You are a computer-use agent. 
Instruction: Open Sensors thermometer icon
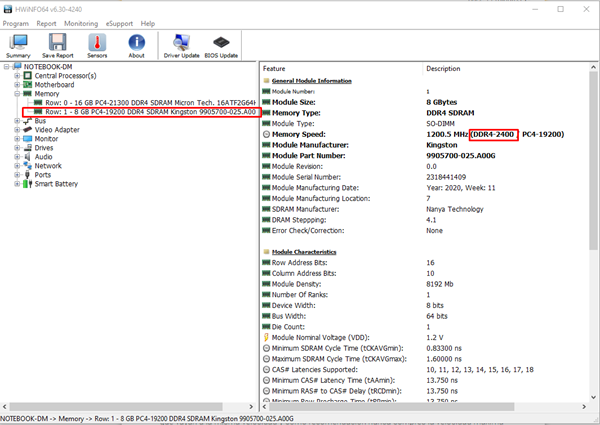tap(98, 45)
